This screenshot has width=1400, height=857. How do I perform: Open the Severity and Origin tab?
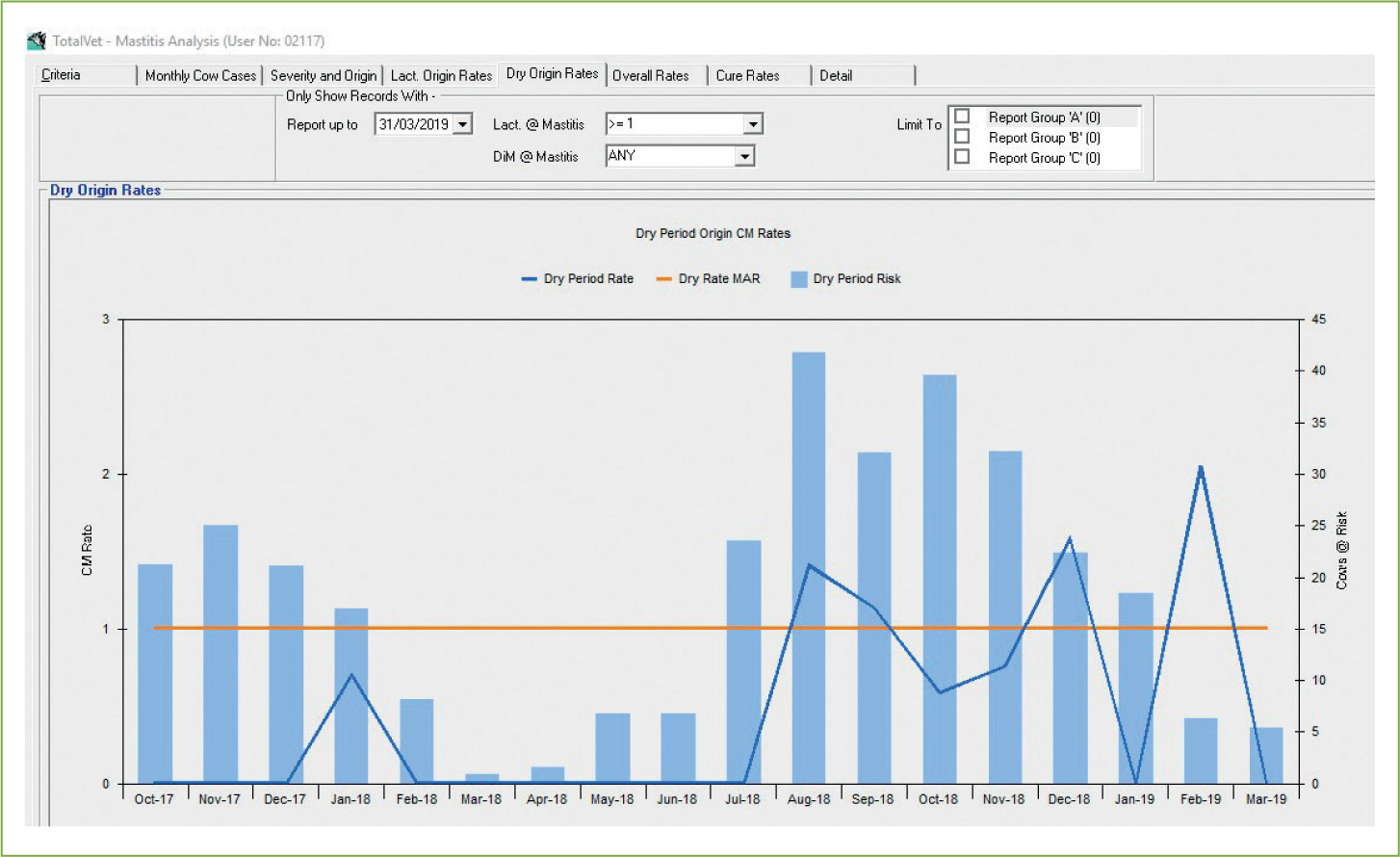324,75
